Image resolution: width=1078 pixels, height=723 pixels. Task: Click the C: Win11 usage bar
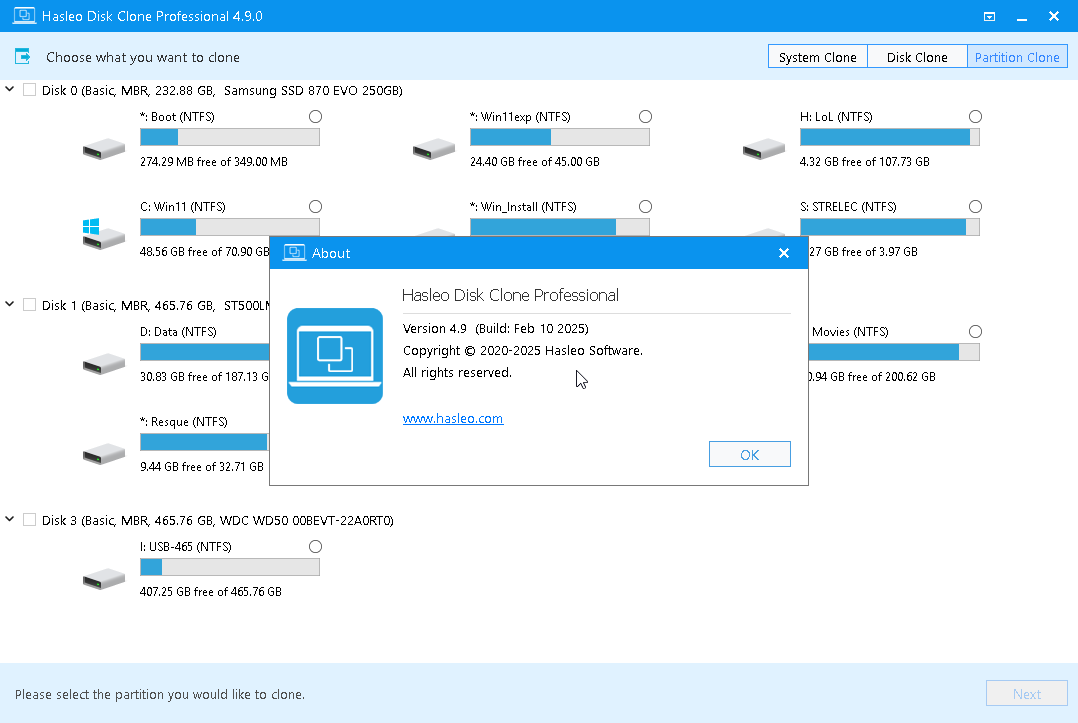pos(230,227)
